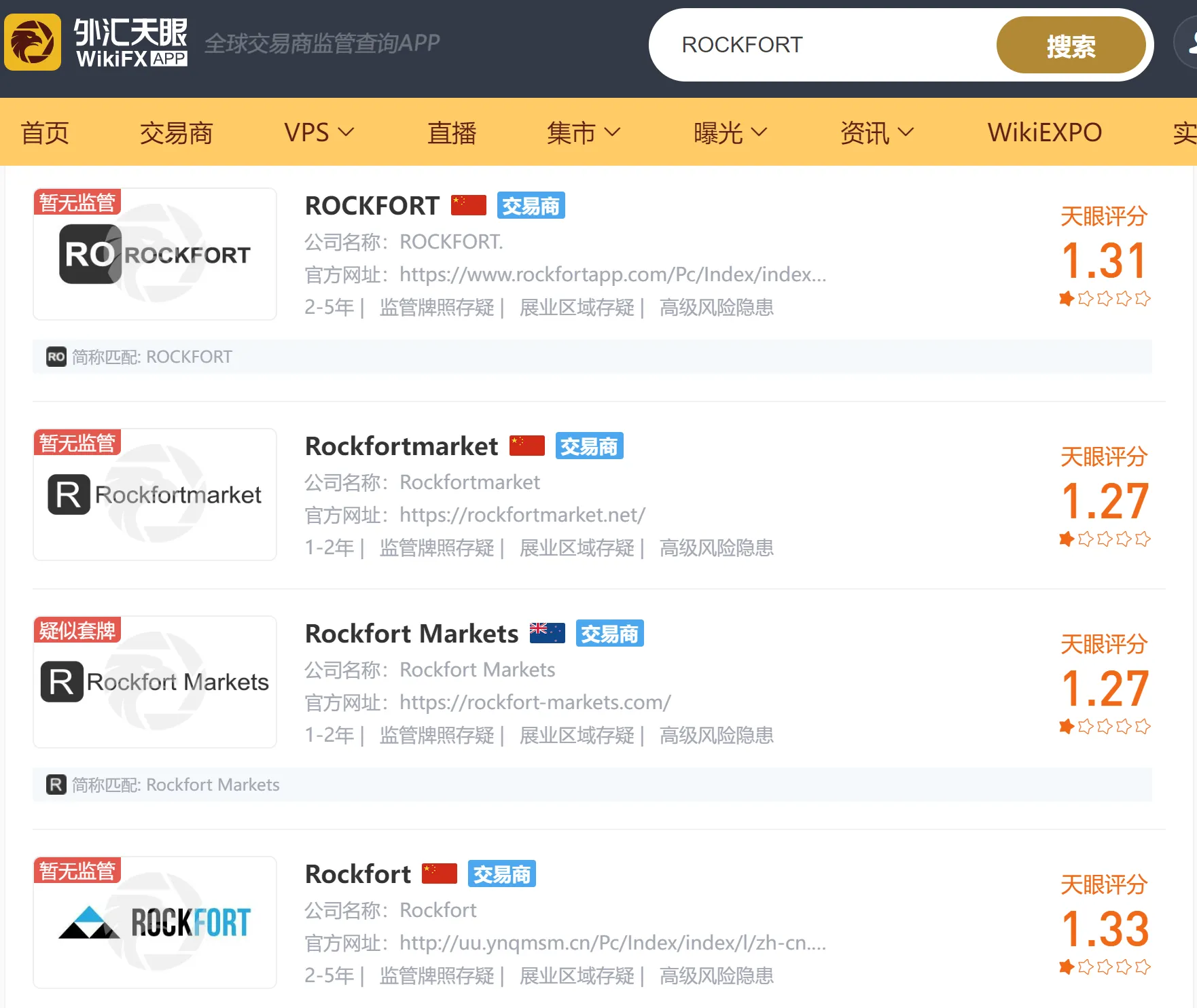Click the China flag next to Rockfortmarket

click(x=527, y=446)
